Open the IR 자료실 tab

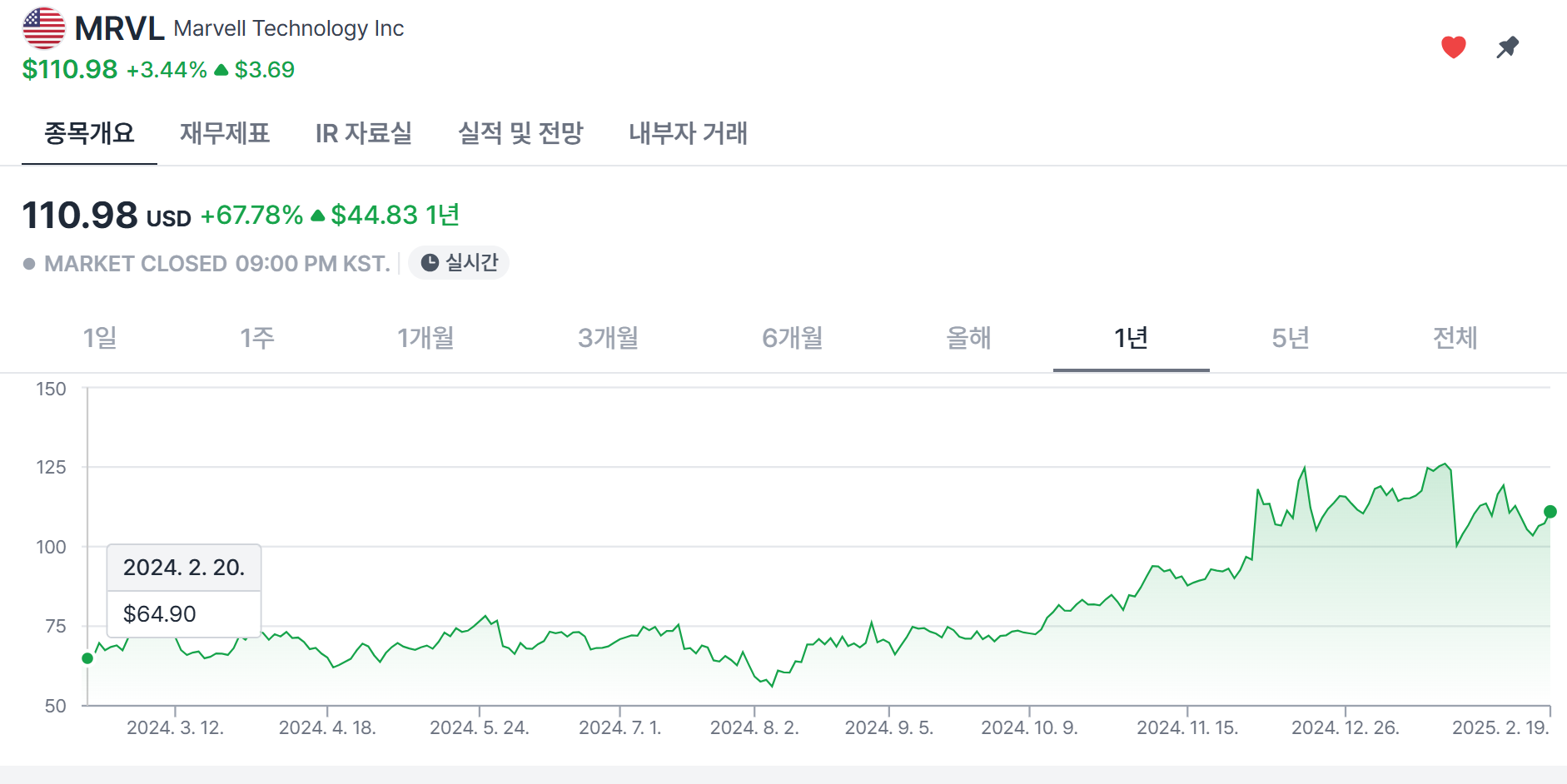[363, 133]
